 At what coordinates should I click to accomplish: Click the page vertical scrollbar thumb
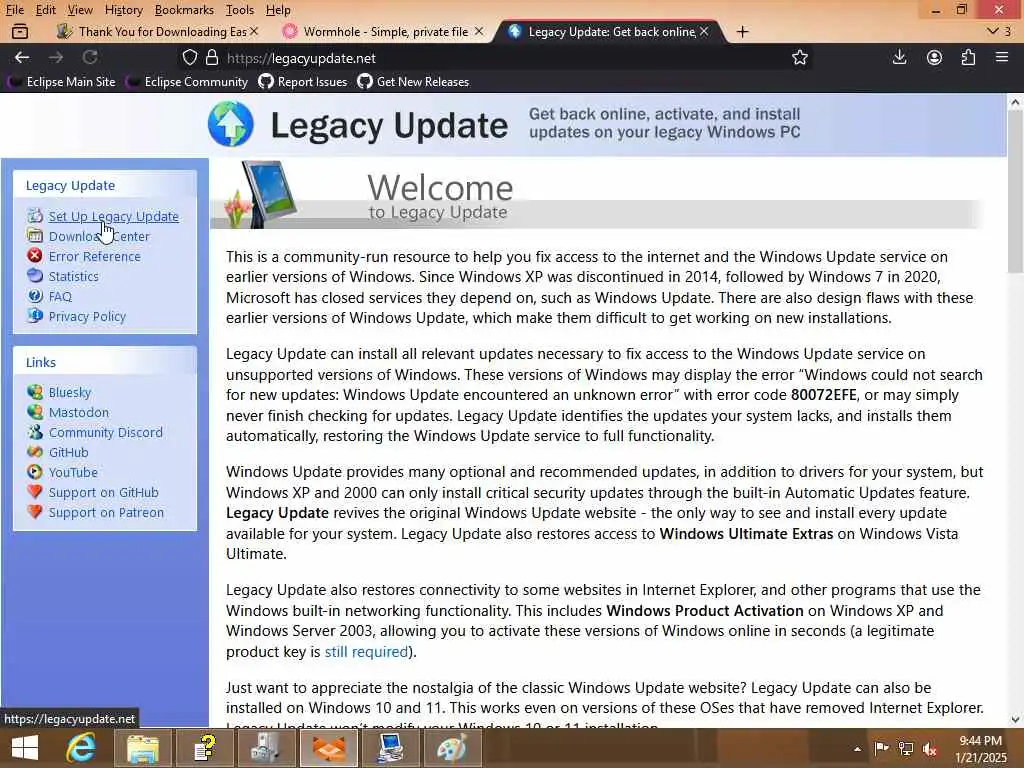(x=1015, y=193)
